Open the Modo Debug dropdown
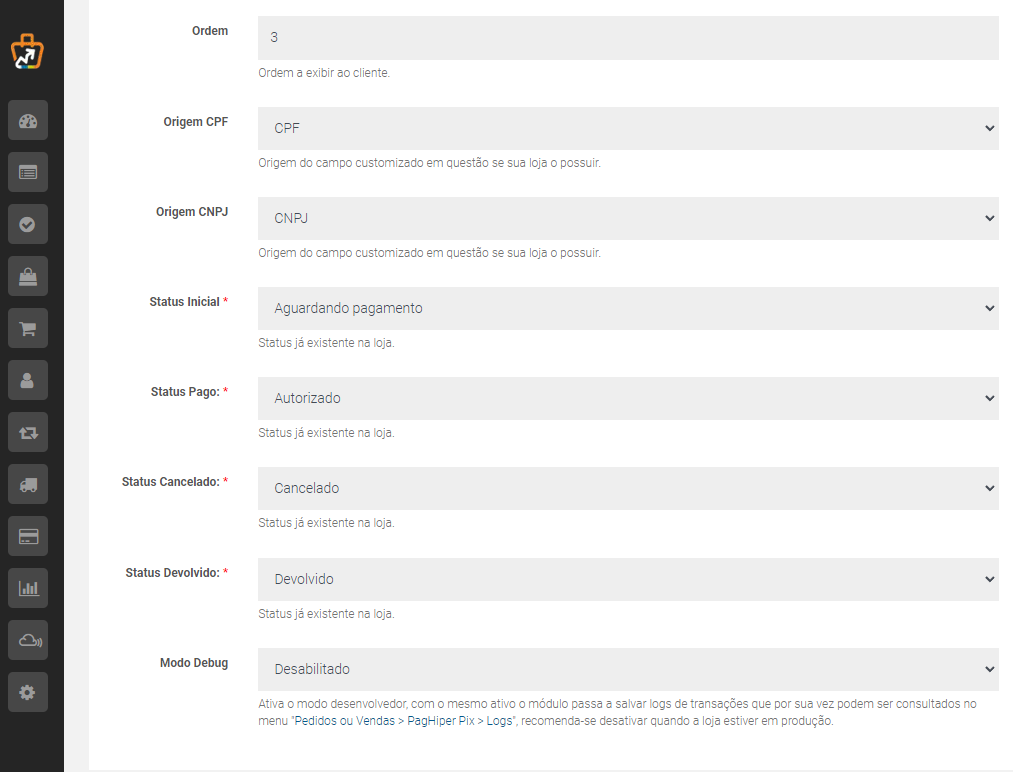The width and height of the screenshot is (1013, 772). (x=628, y=669)
